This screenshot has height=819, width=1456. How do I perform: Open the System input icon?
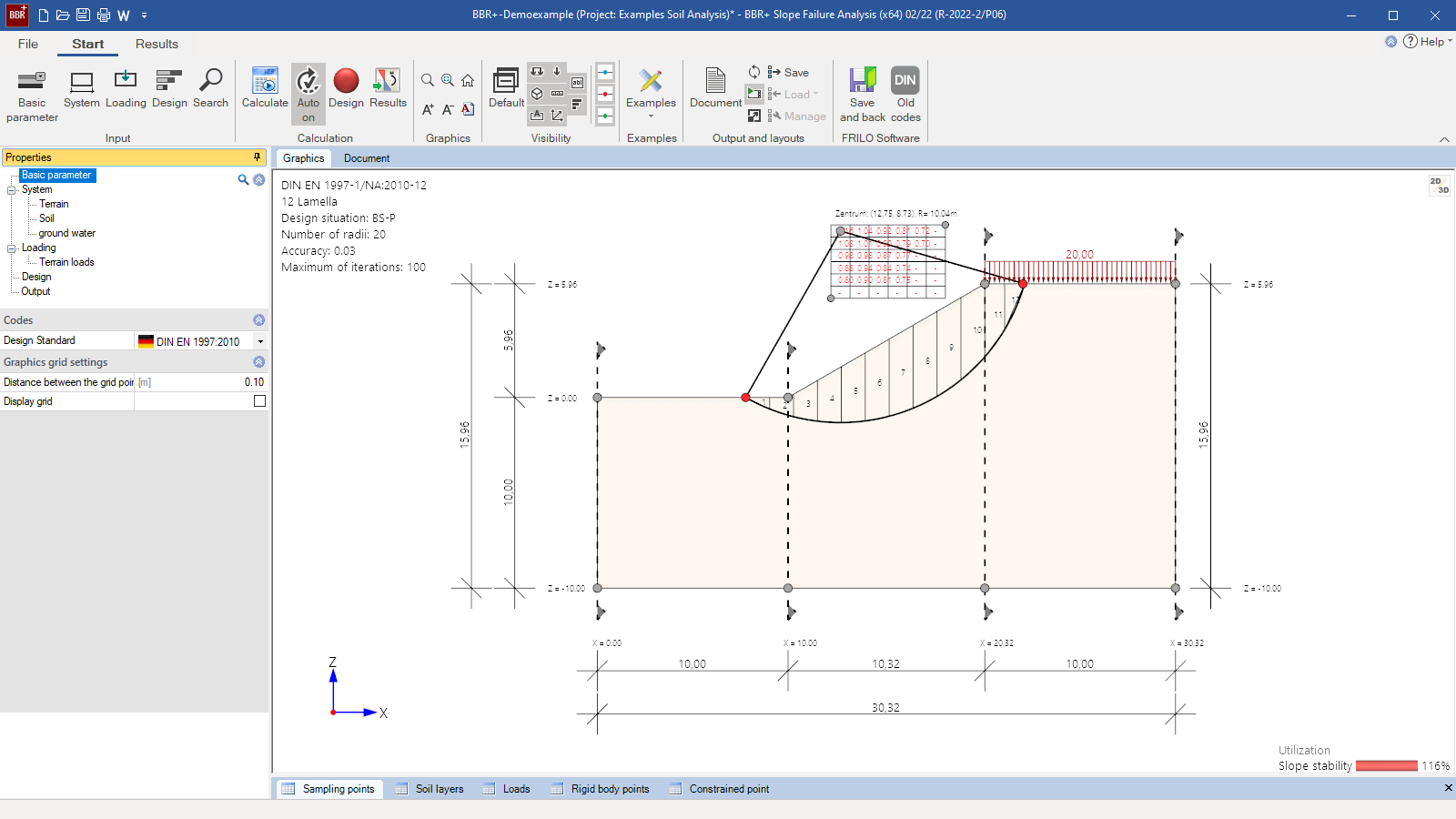pyautogui.click(x=82, y=89)
